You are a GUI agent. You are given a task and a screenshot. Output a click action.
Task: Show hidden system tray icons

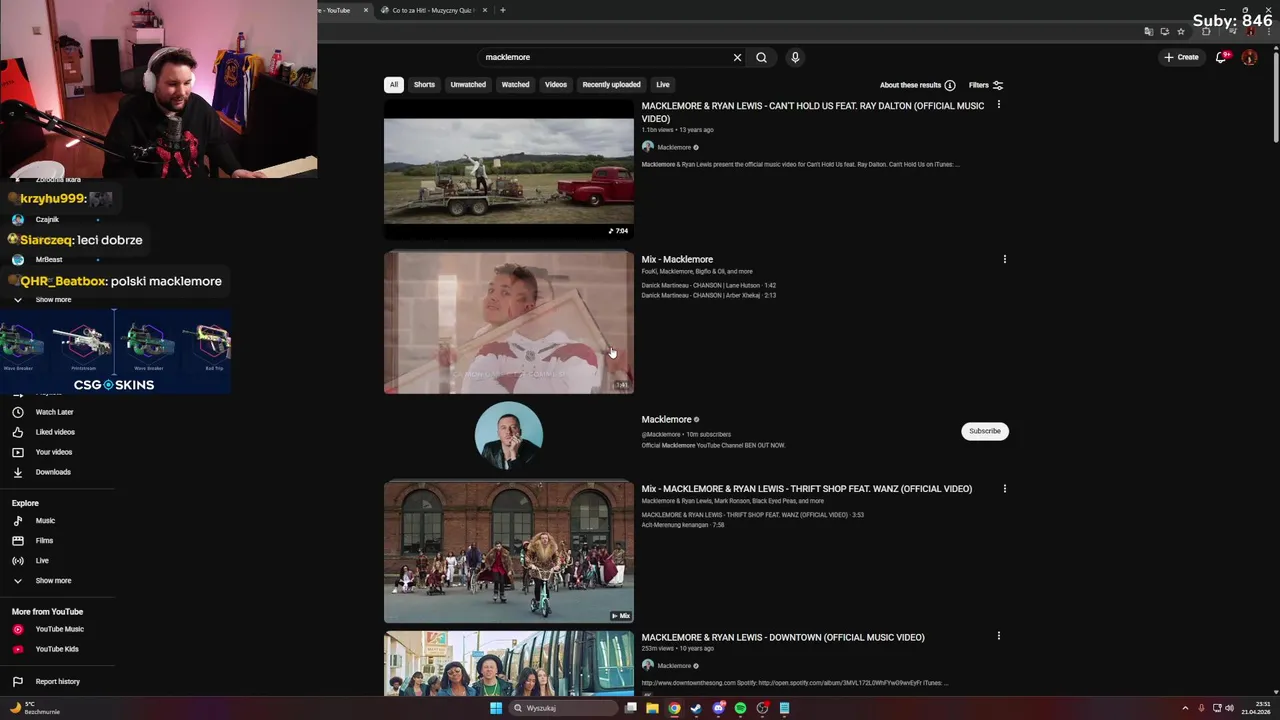tap(1185, 708)
